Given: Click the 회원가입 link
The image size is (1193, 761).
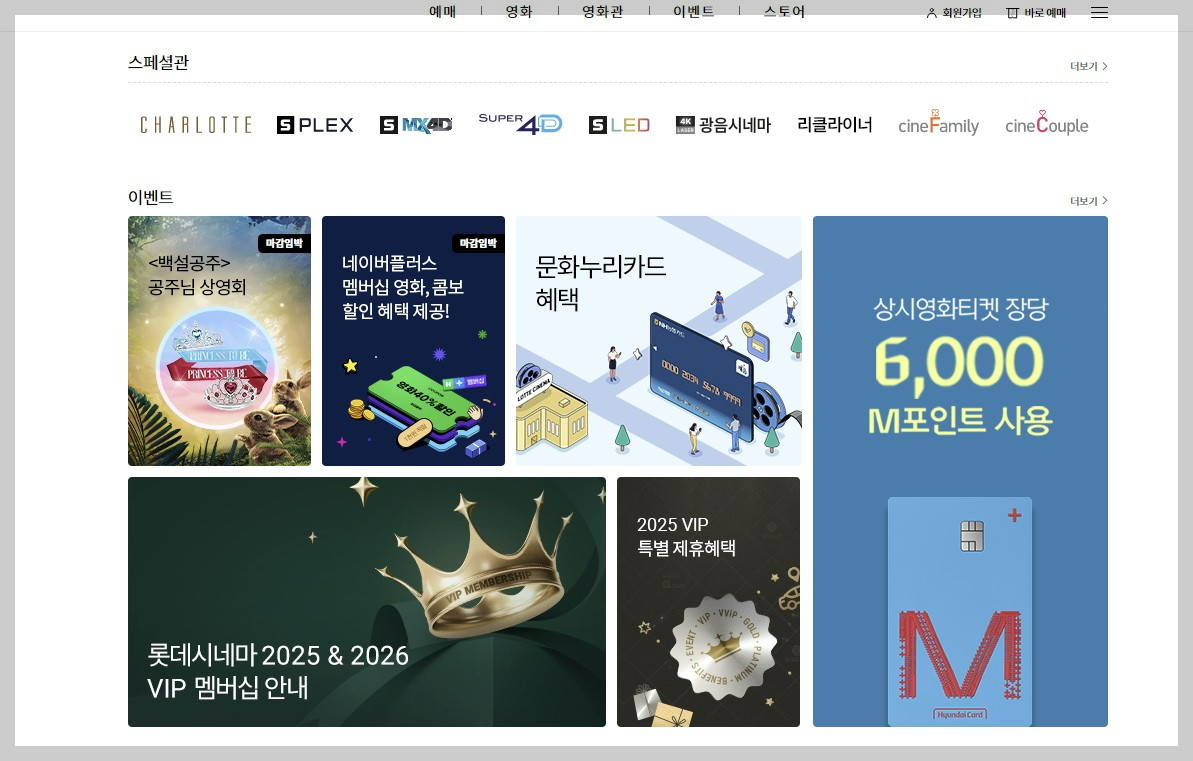Looking at the screenshot, I should coord(962,13).
